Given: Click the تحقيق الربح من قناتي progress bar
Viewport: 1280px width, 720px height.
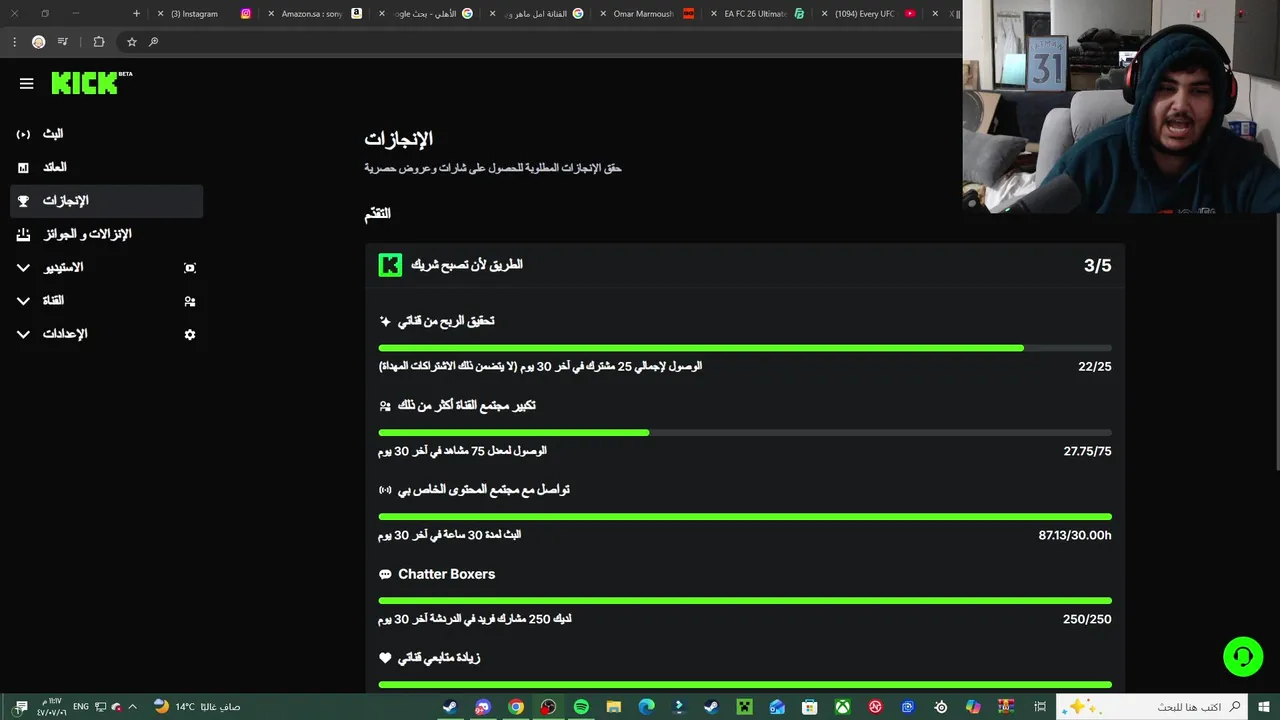Looking at the screenshot, I should pyautogui.click(x=745, y=348).
